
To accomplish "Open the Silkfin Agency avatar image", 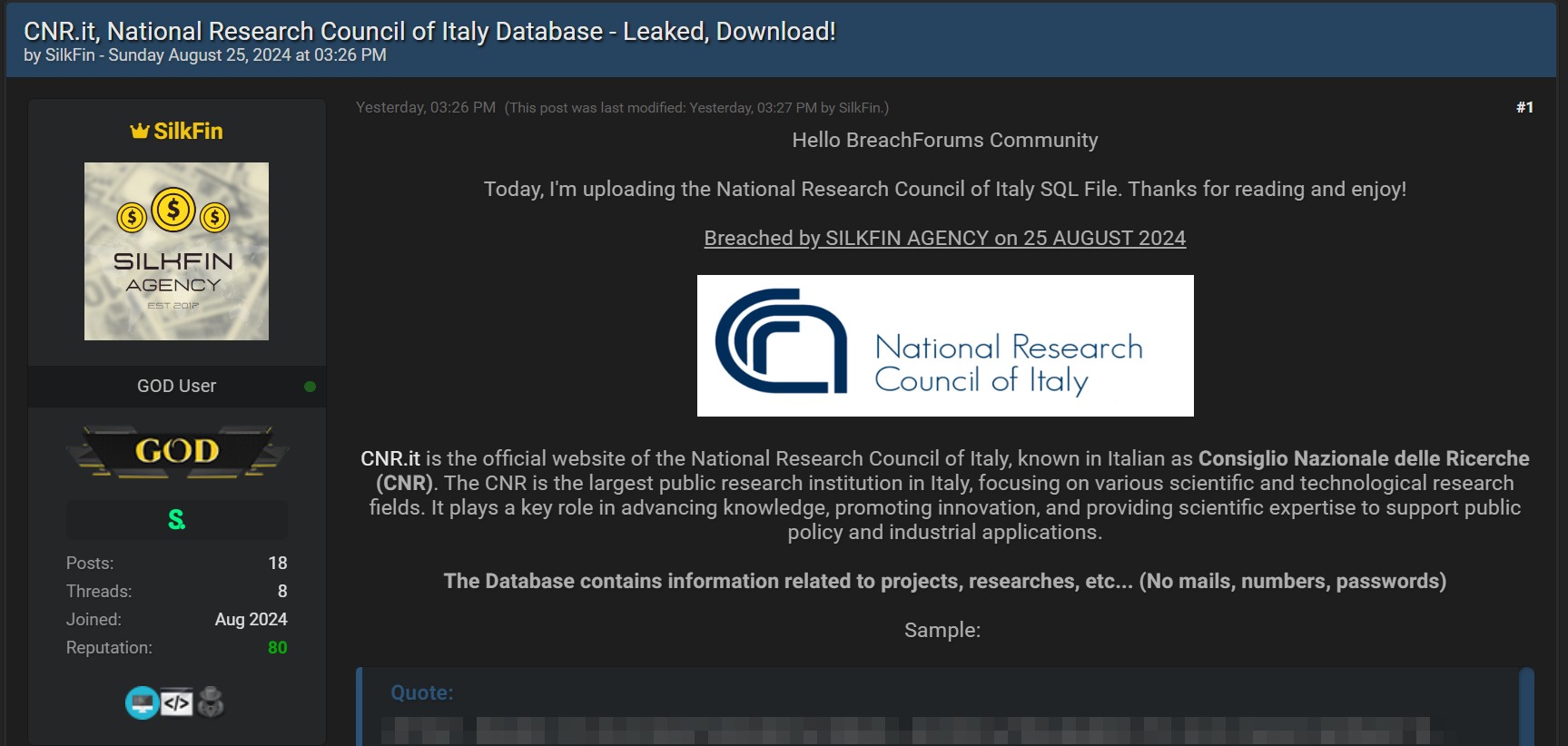I will pos(176,251).
